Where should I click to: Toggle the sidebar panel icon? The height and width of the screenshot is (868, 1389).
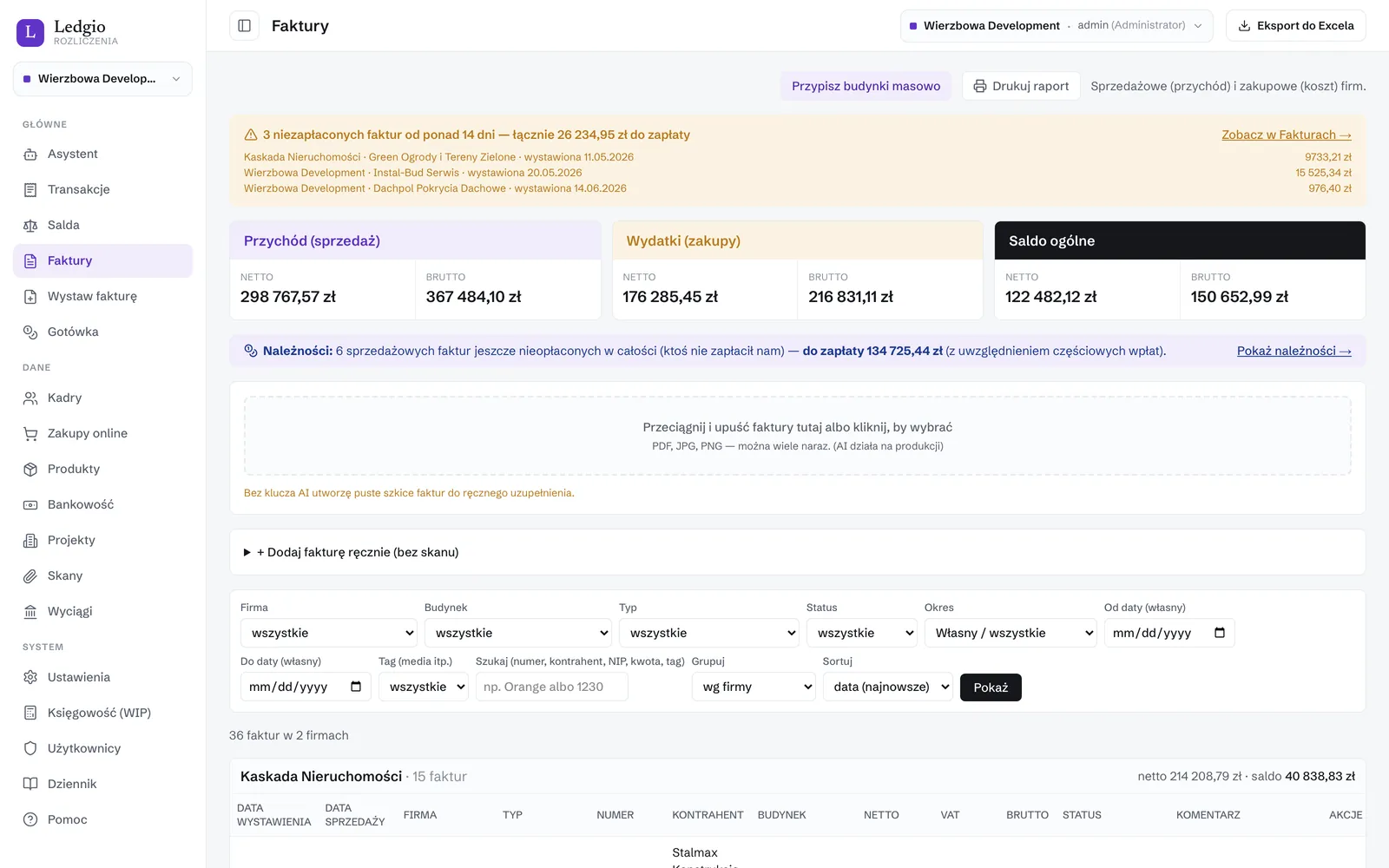coord(244,26)
